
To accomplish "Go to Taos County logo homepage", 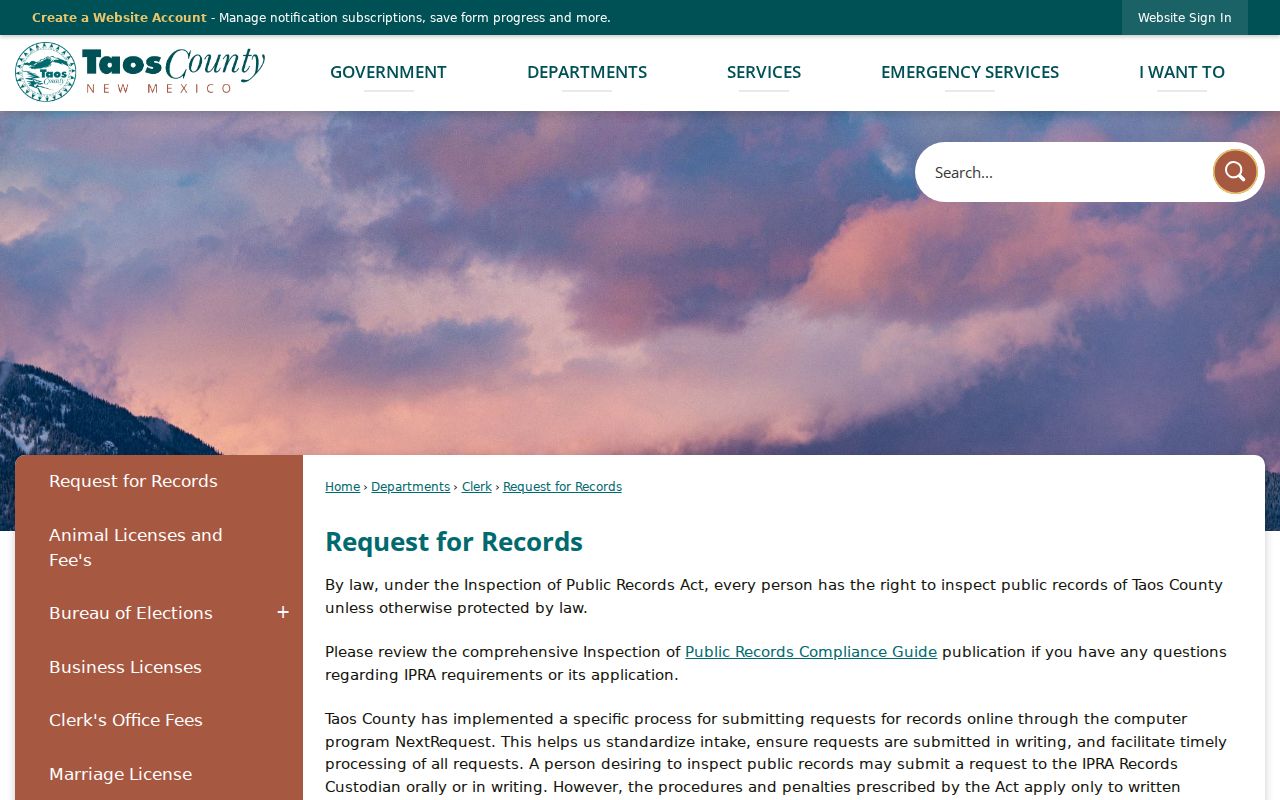I will [140, 72].
